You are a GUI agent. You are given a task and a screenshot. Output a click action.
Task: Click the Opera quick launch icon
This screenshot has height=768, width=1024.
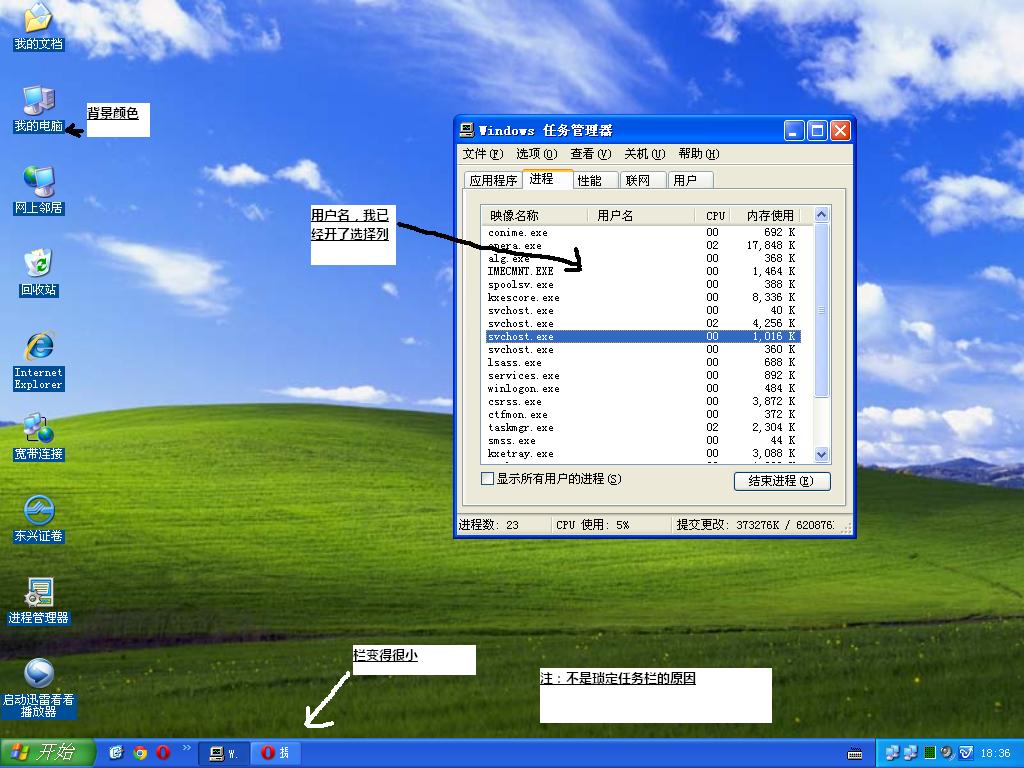pyautogui.click(x=163, y=753)
